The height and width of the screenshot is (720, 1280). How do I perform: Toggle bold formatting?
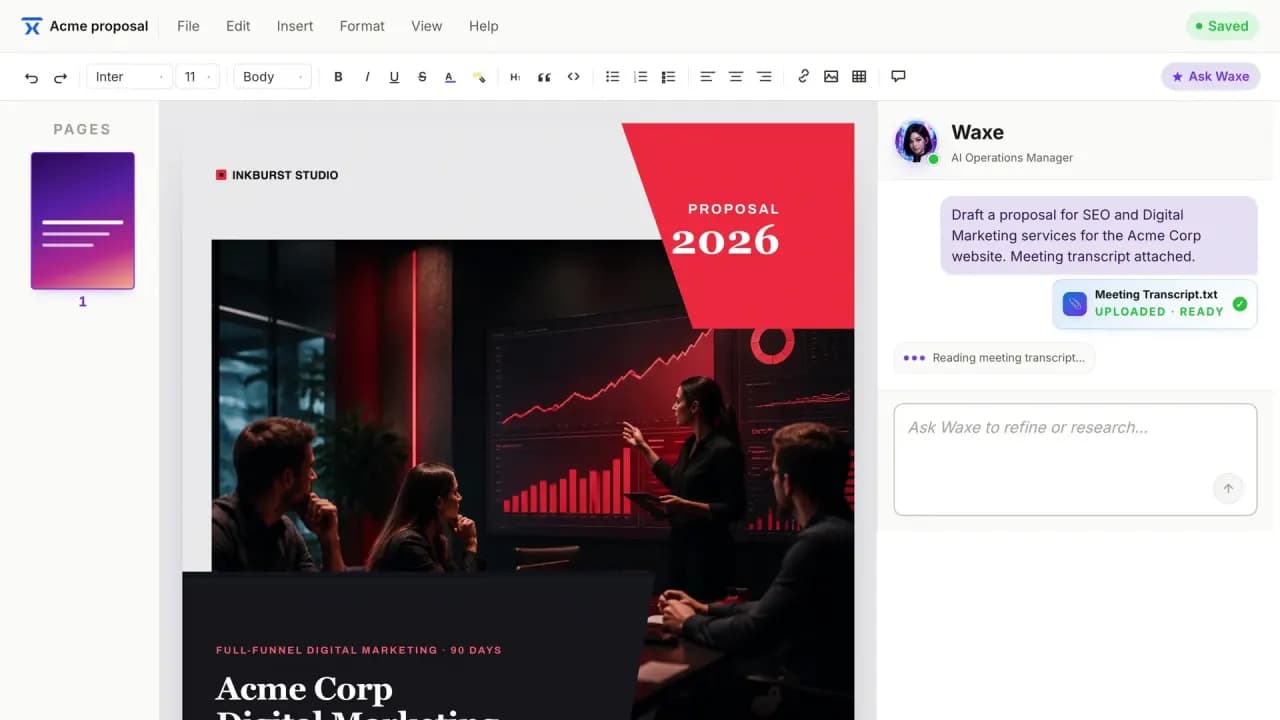(338, 77)
